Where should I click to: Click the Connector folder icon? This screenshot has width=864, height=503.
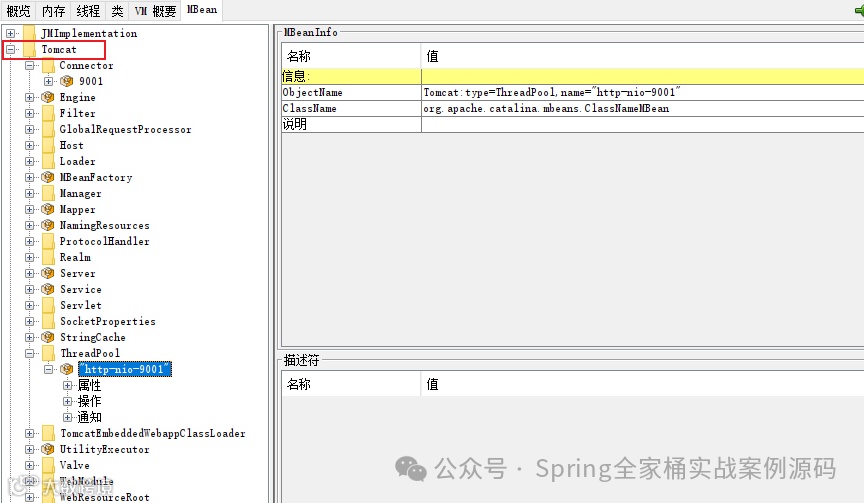tap(48, 66)
